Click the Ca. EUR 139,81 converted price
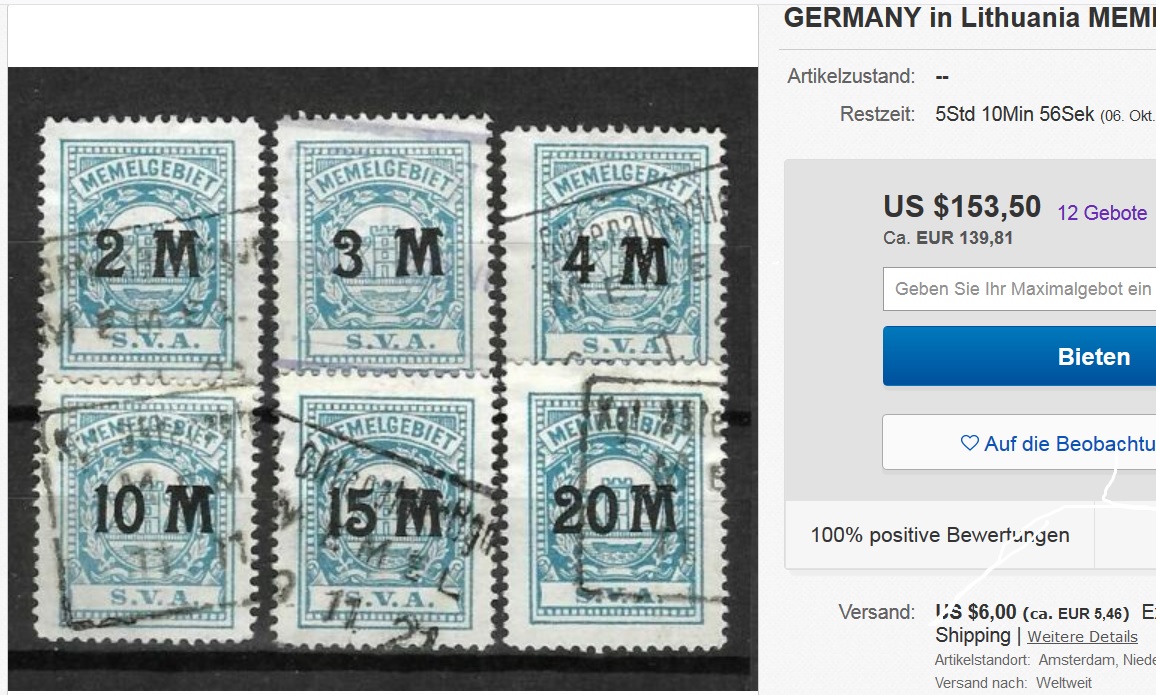The height and width of the screenshot is (695, 1156). point(948,238)
